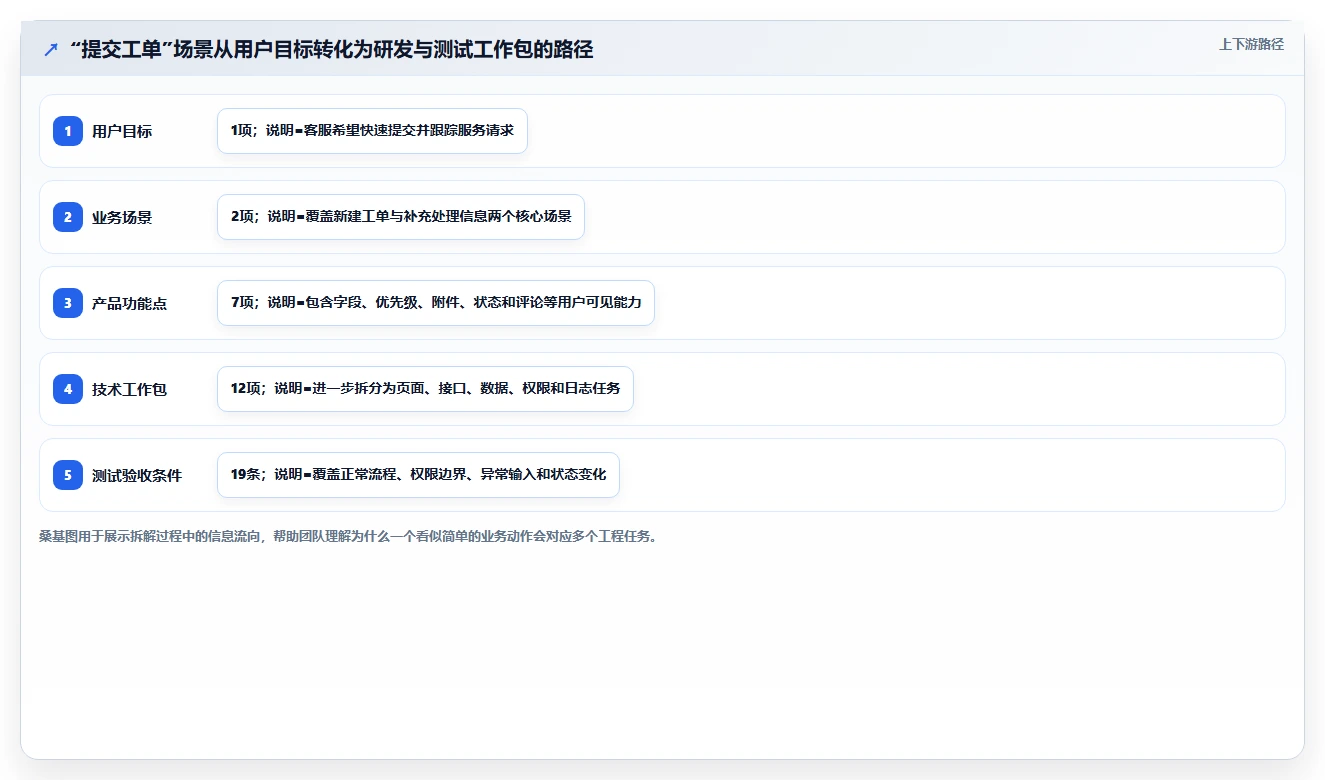Click the step 1 number badge
This screenshot has height=780, width=1325.
[x=68, y=131]
